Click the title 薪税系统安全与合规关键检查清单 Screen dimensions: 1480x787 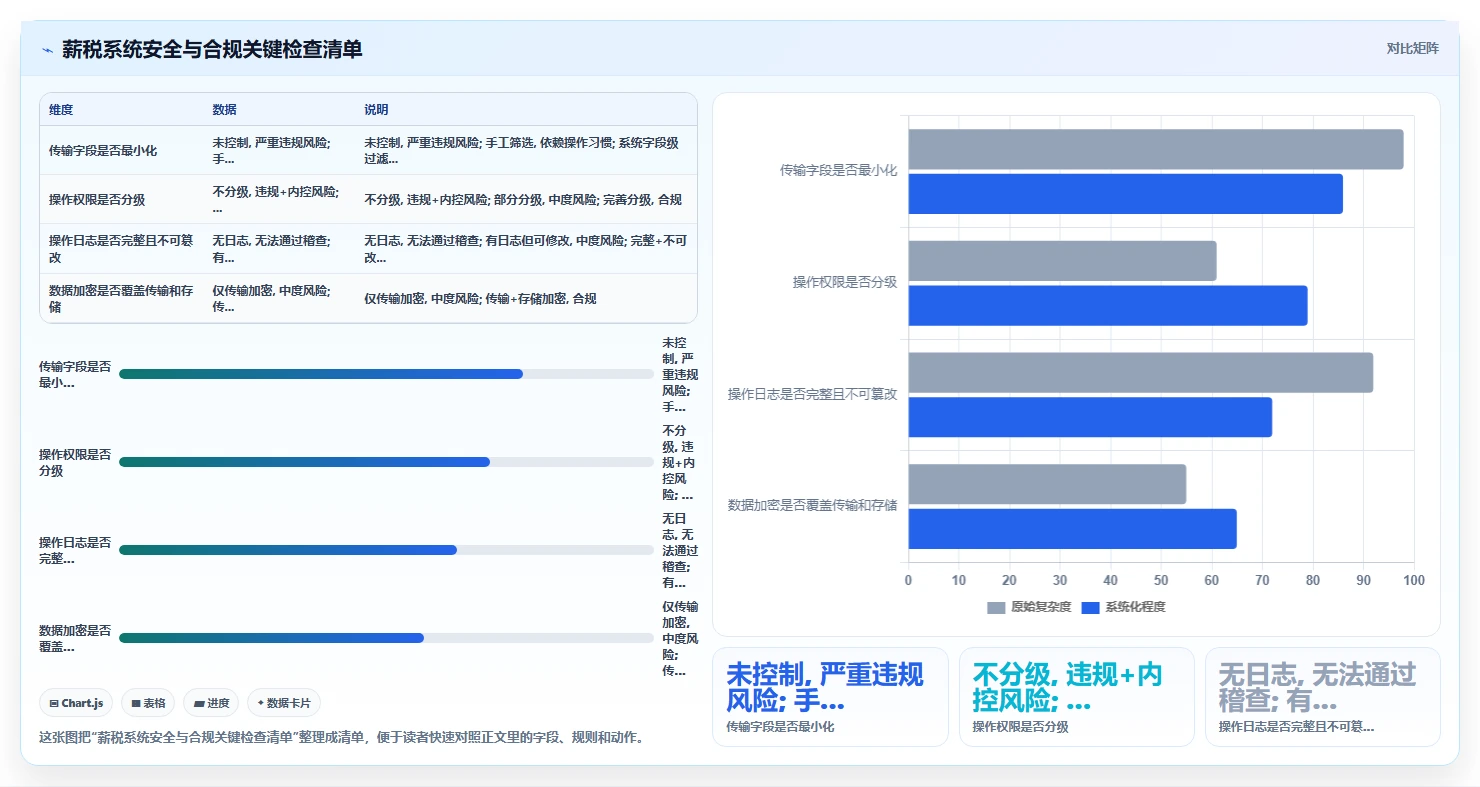(x=212, y=49)
